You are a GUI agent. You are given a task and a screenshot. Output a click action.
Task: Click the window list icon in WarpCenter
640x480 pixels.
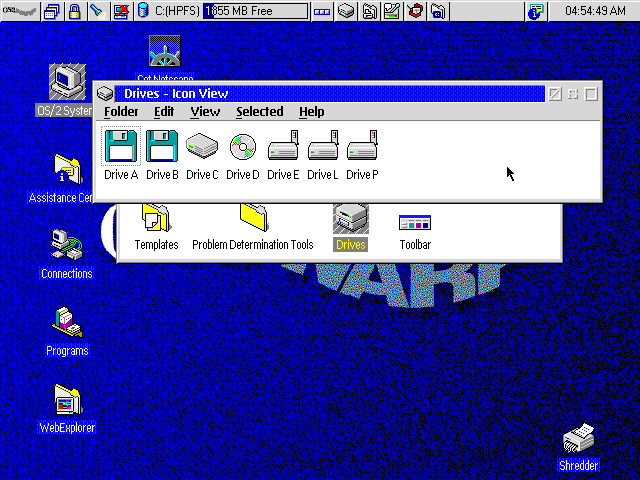tap(52, 11)
